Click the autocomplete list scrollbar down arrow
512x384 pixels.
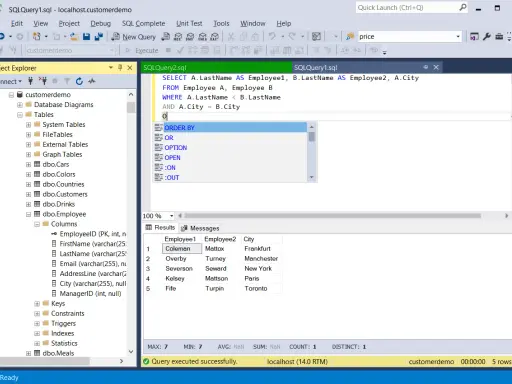tap(312, 177)
